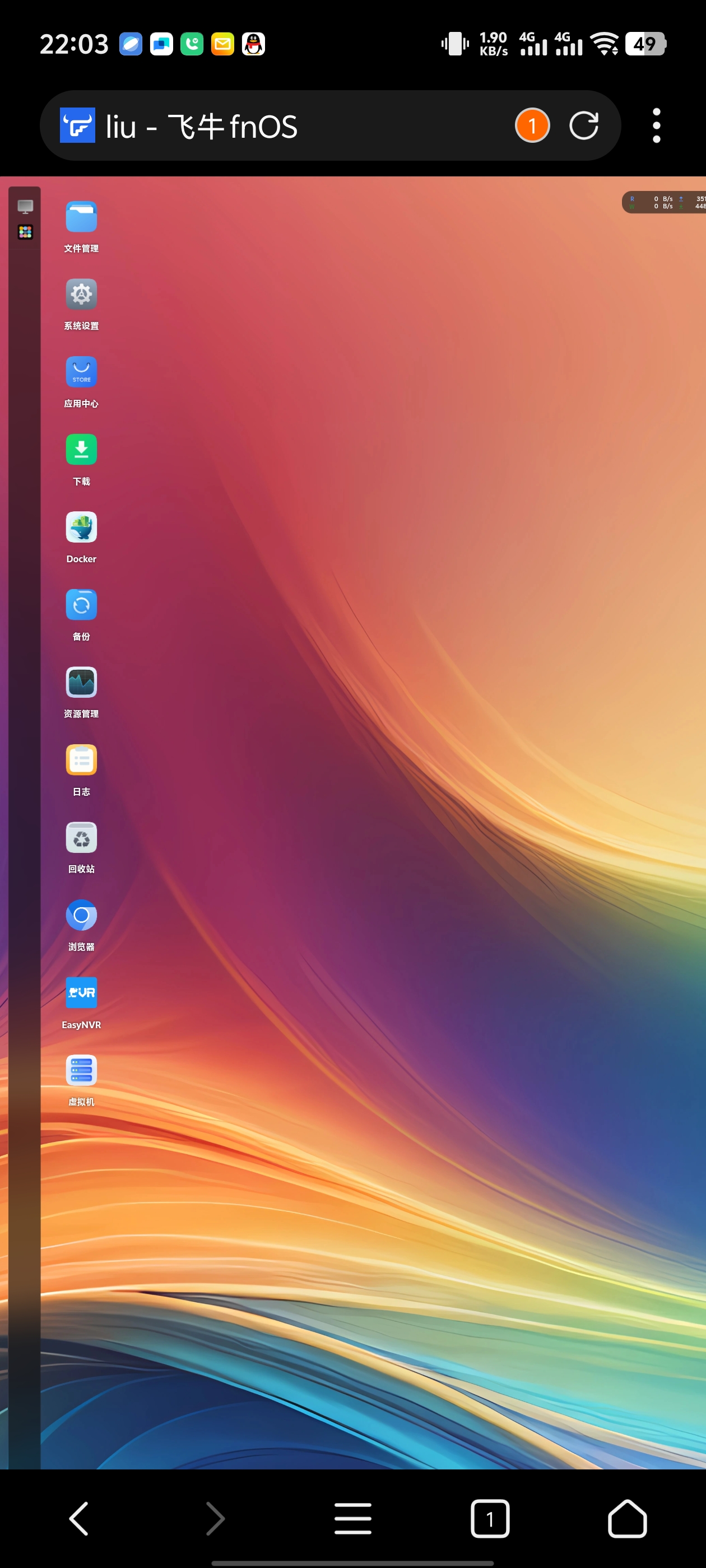Open the EasyNVR application
The image size is (706, 1568).
pos(81,993)
